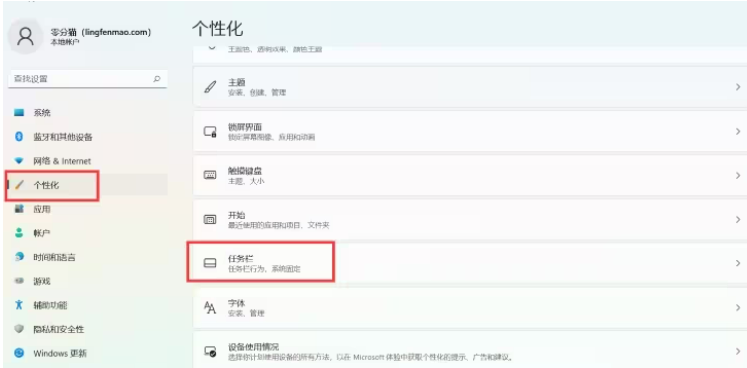This screenshot has height=368, width=747.
Task: Click the 主题 brush icon
Action: tap(210, 87)
